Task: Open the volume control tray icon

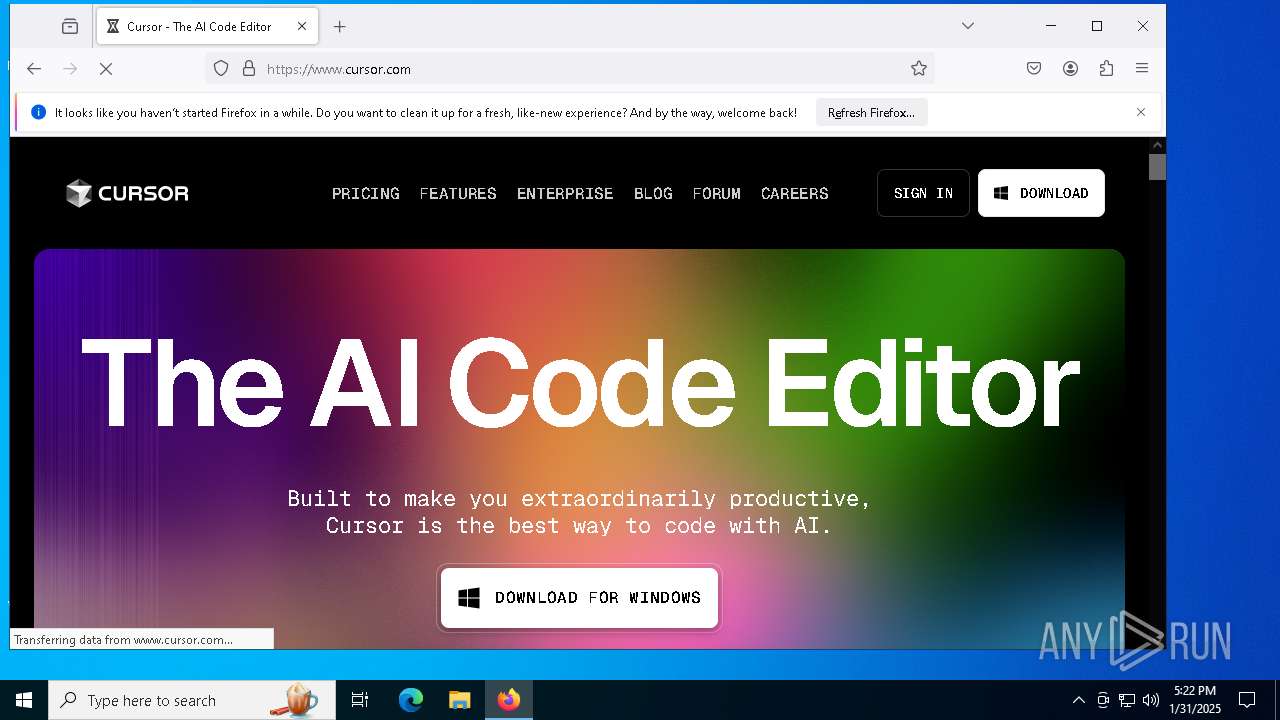Action: tap(1151, 700)
